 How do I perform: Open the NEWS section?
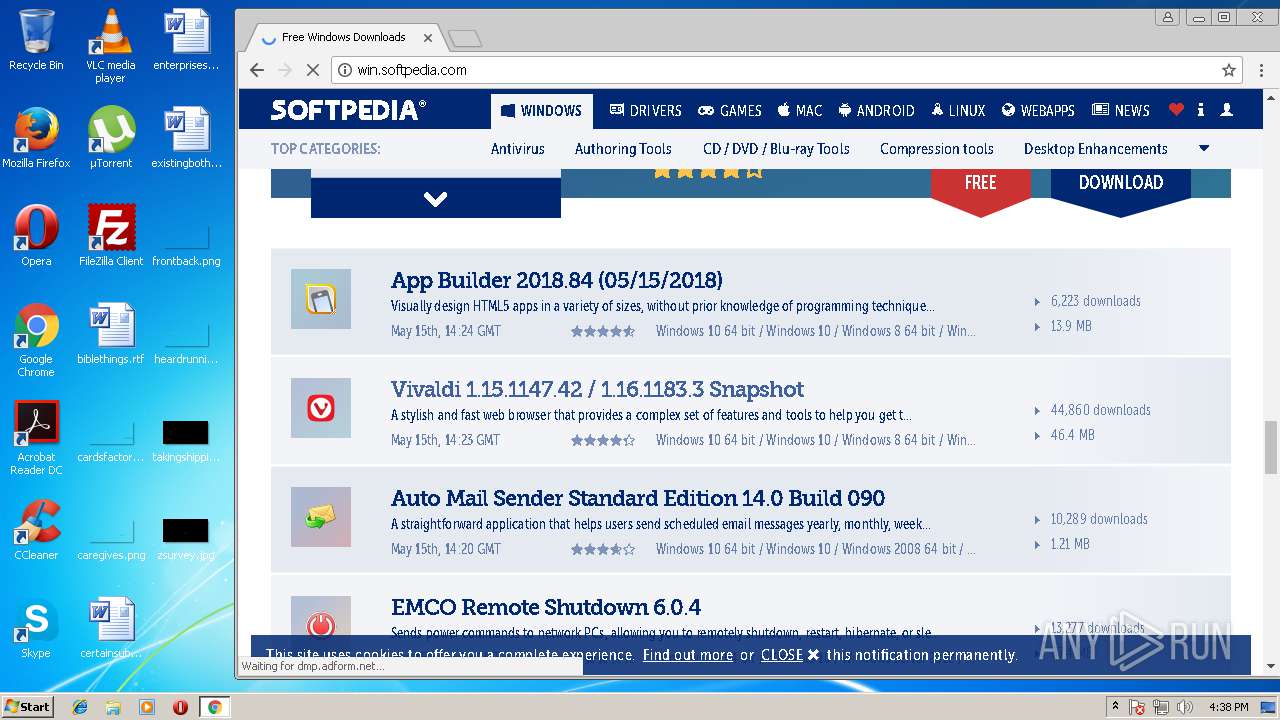click(x=1121, y=111)
